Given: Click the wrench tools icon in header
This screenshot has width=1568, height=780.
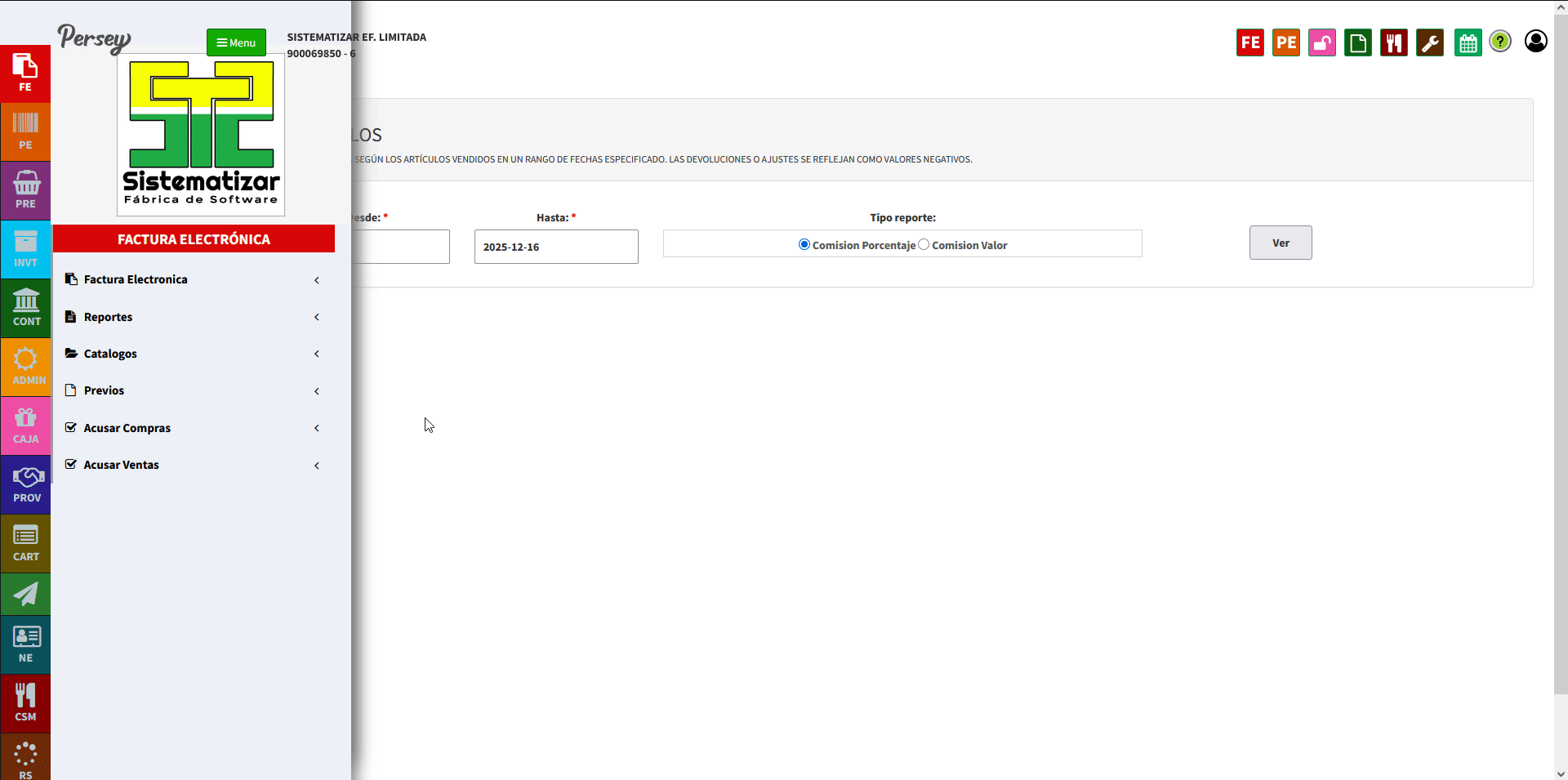Looking at the screenshot, I should tap(1430, 42).
